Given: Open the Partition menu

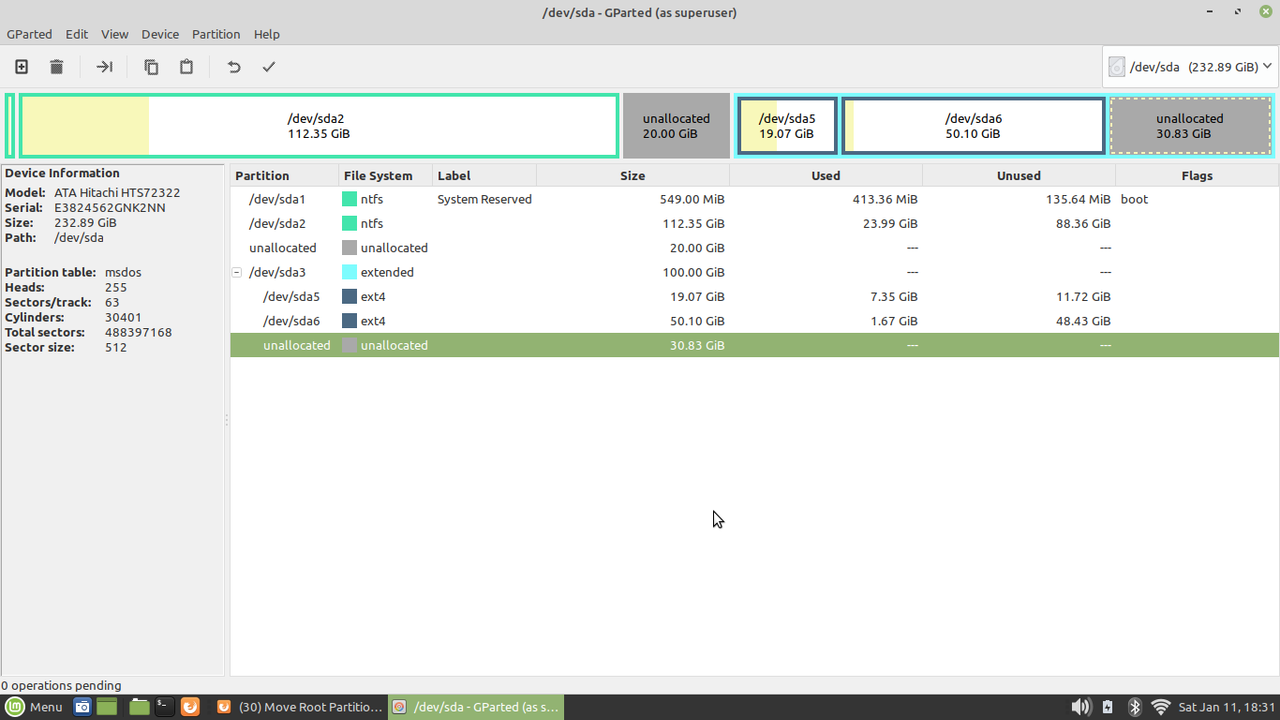Looking at the screenshot, I should (x=216, y=34).
